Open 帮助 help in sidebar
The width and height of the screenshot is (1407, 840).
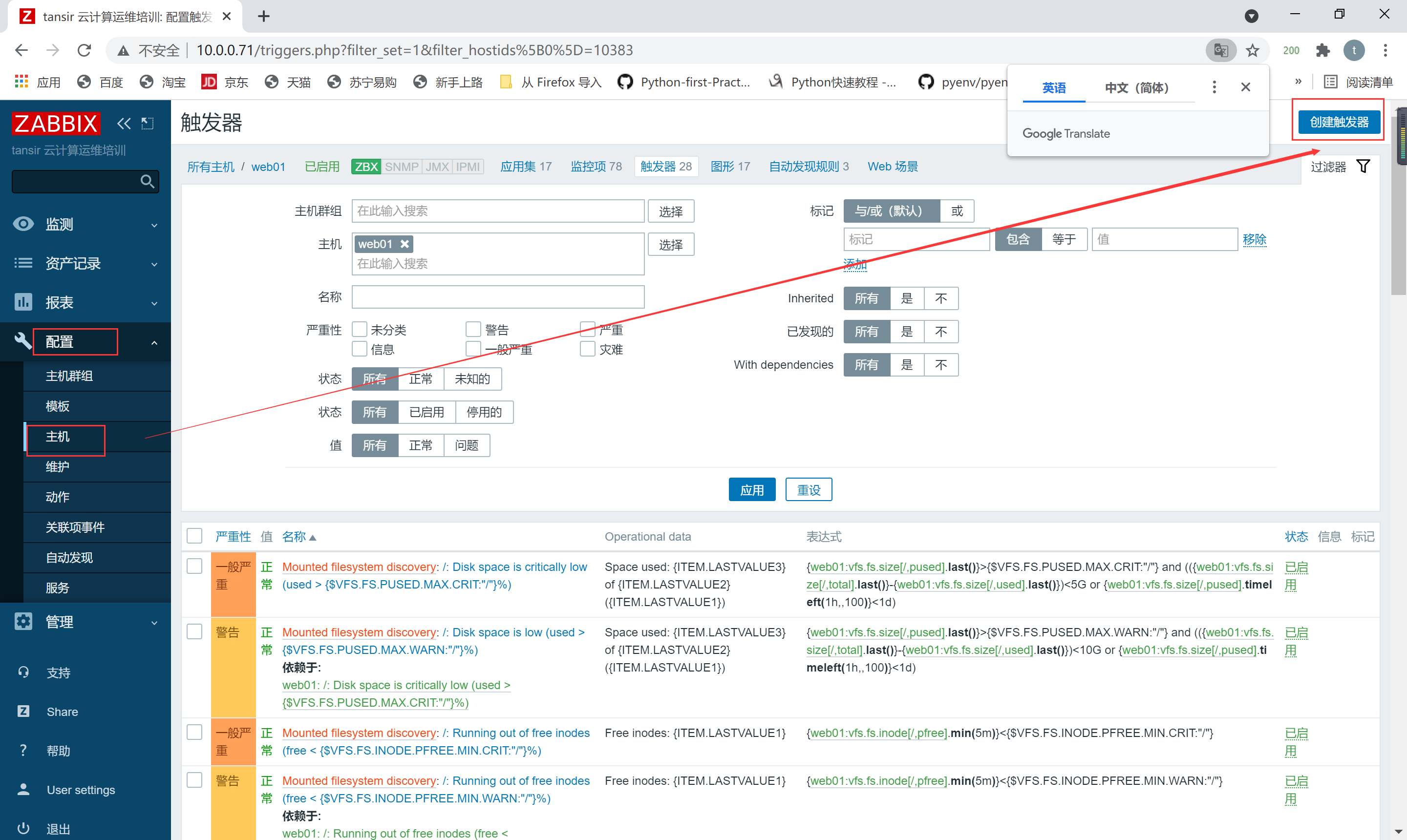click(x=58, y=751)
